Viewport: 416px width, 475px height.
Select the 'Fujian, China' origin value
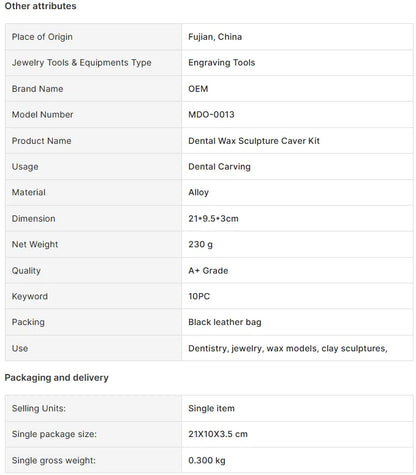coord(215,37)
